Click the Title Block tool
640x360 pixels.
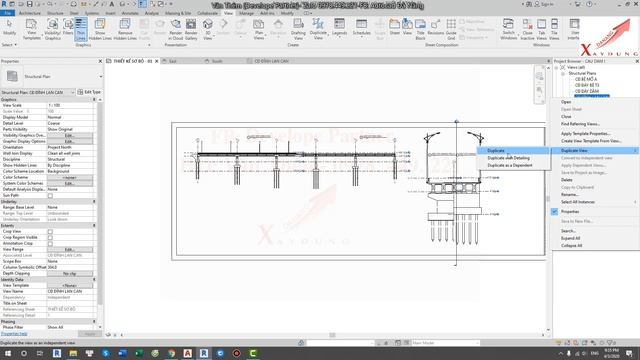pos(420,29)
